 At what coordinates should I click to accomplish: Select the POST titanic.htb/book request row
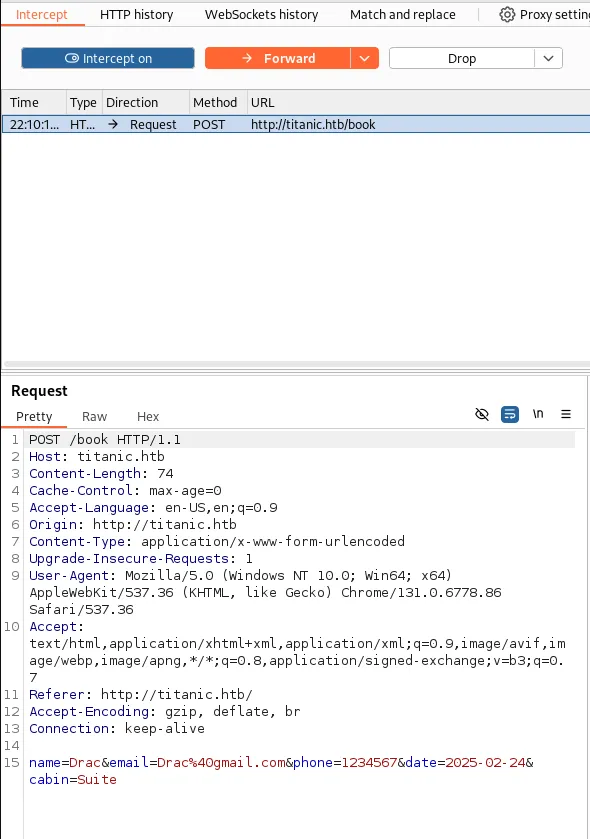(x=296, y=124)
